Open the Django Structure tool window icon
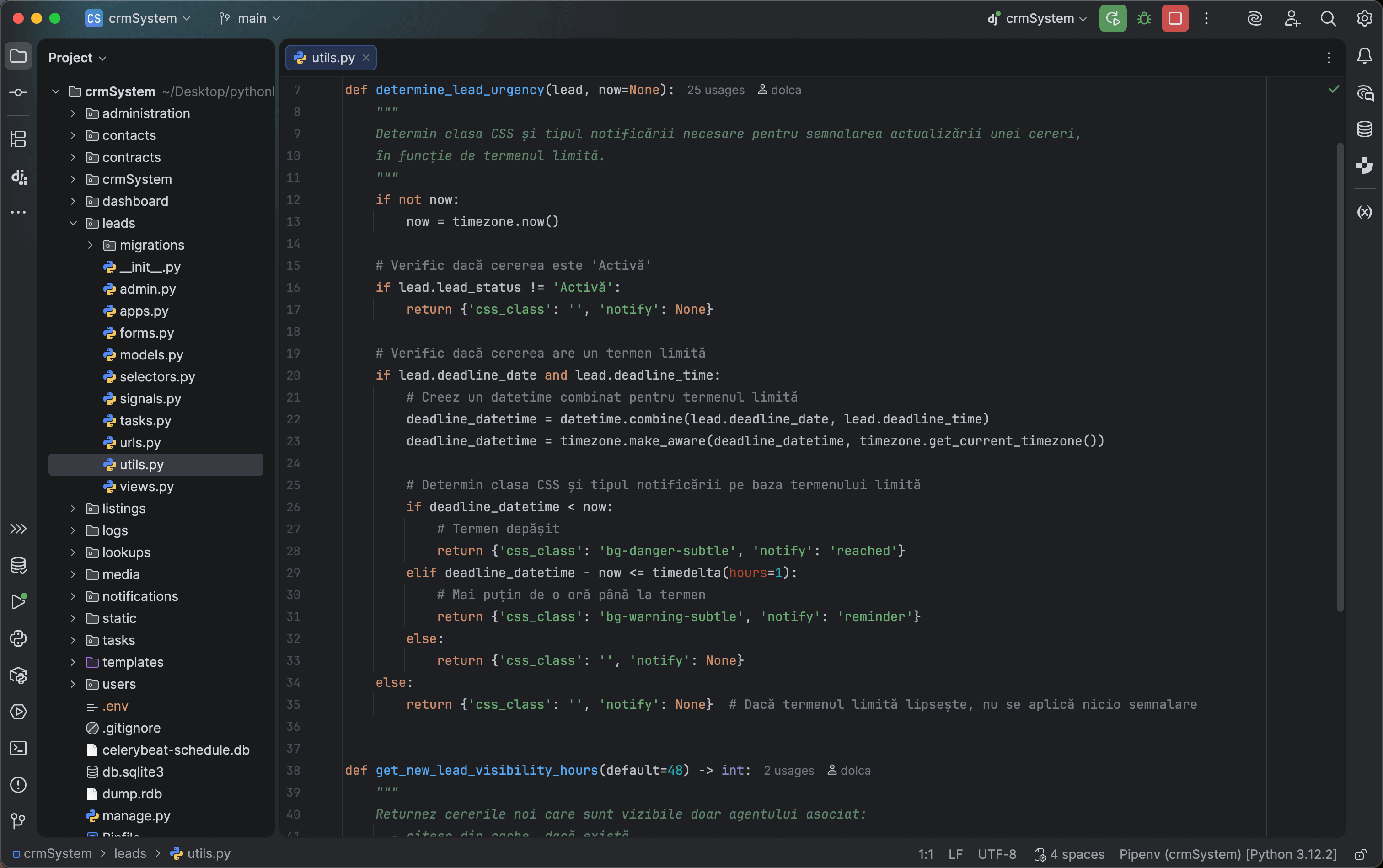The image size is (1383, 868). tap(18, 177)
